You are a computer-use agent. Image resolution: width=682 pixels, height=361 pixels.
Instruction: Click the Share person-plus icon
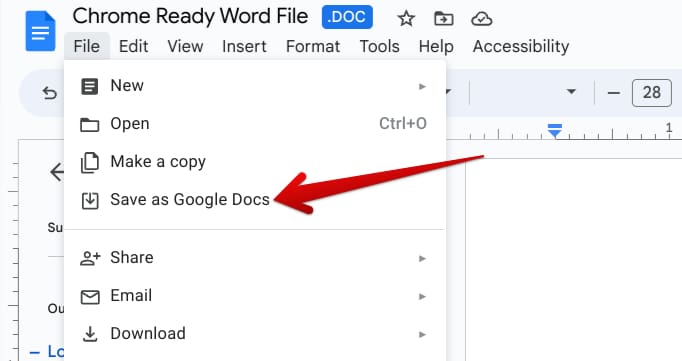tap(90, 258)
